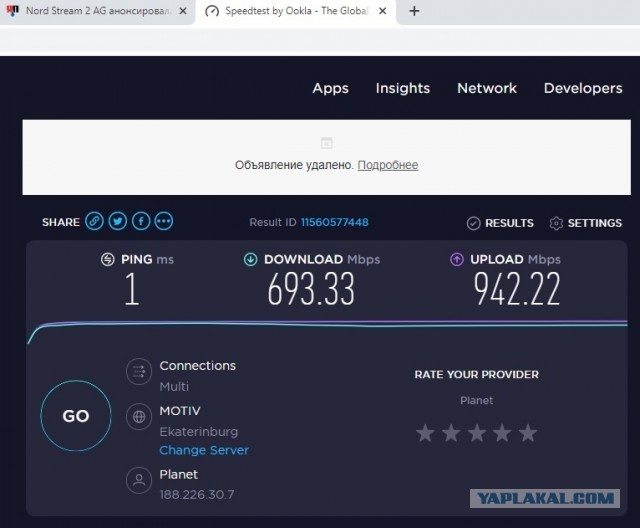Share result on Facebook icon

tap(141, 221)
